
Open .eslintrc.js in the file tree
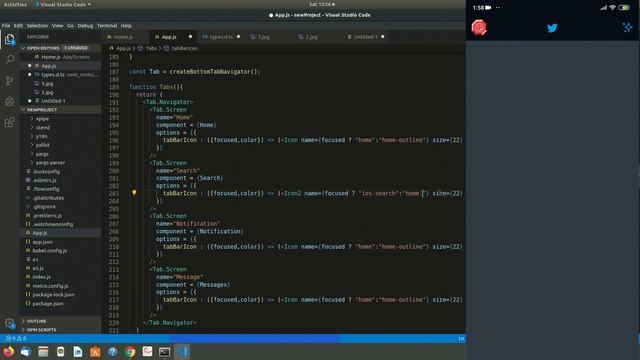coord(60,180)
